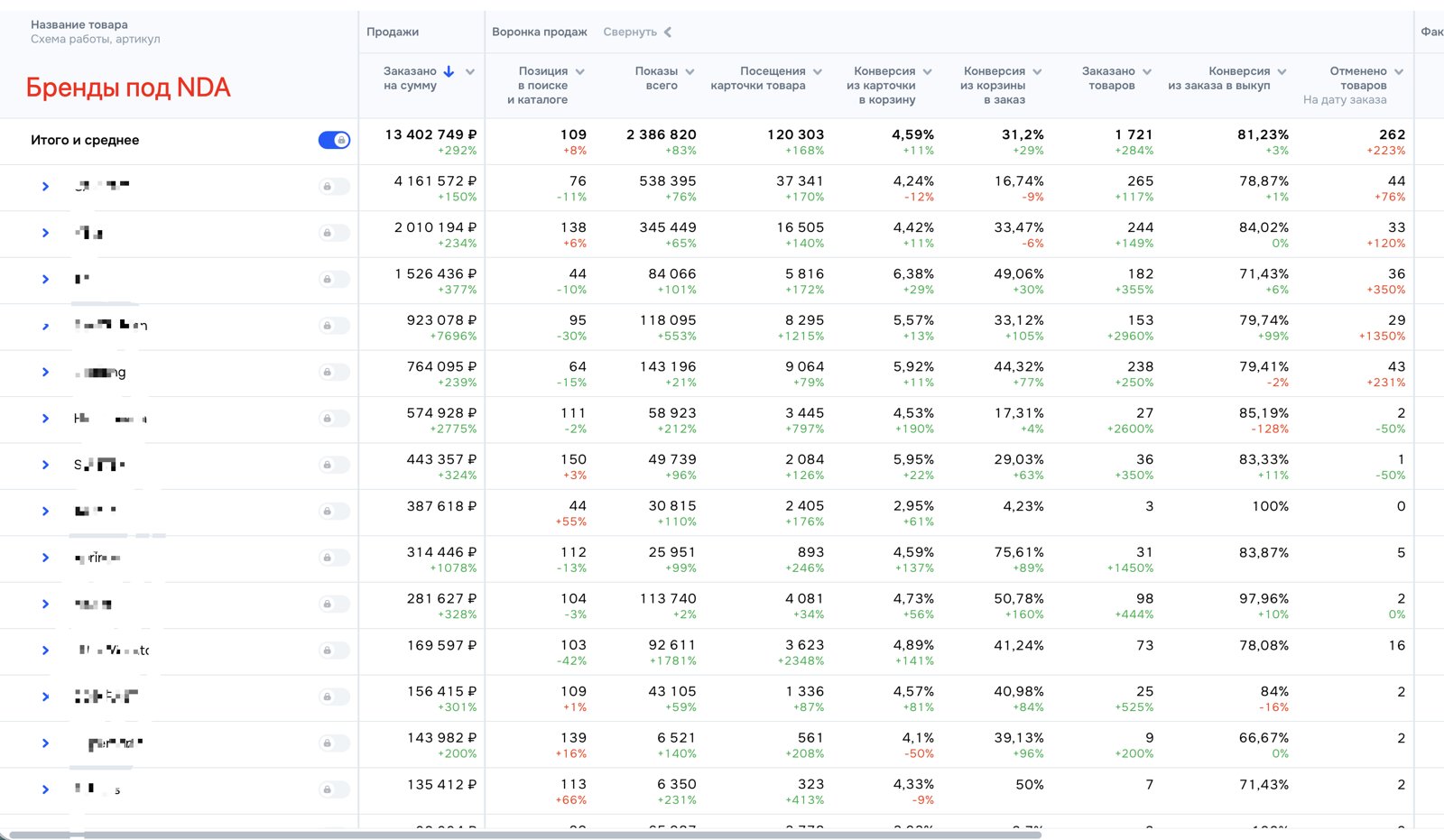
Task: Open the Конверсия из карточки в корзину dropdown
Action: click(x=927, y=72)
